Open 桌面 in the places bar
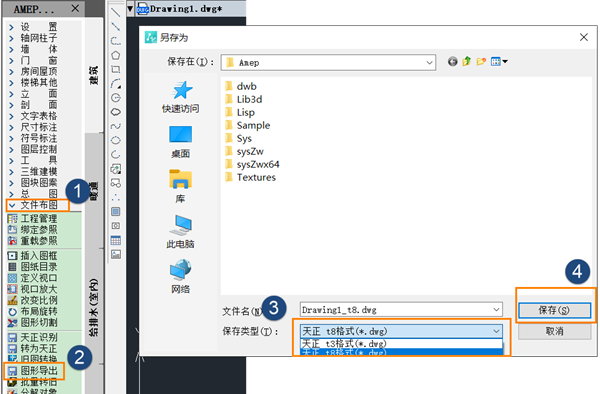 point(180,142)
